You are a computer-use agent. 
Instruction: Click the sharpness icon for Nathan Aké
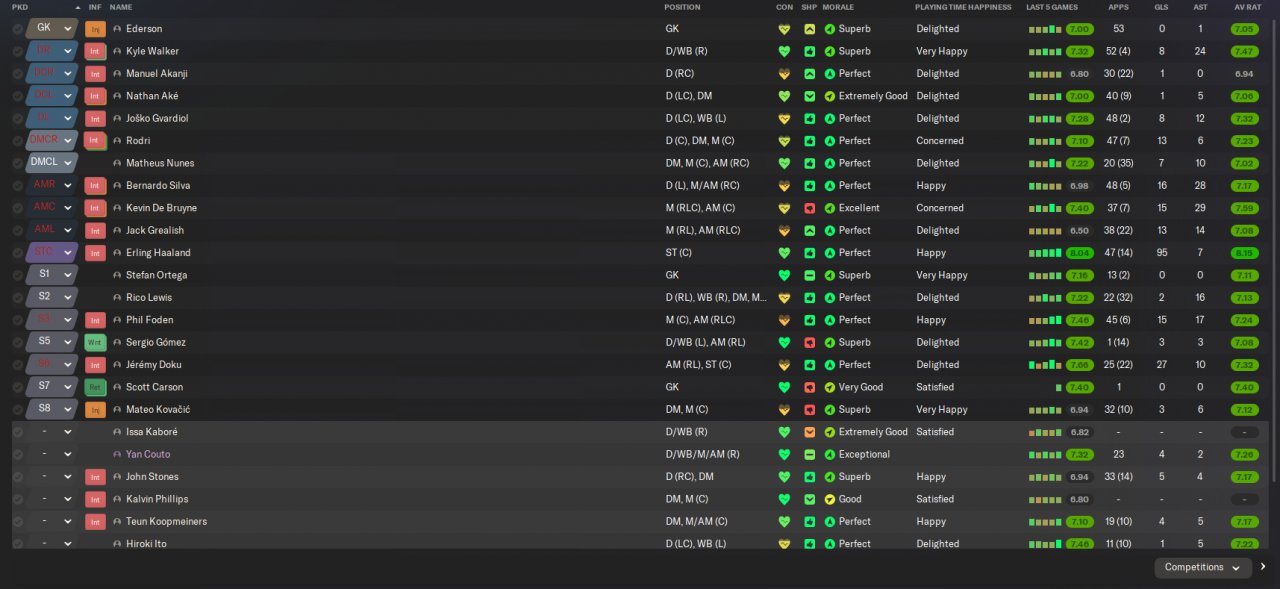pyautogui.click(x=809, y=96)
